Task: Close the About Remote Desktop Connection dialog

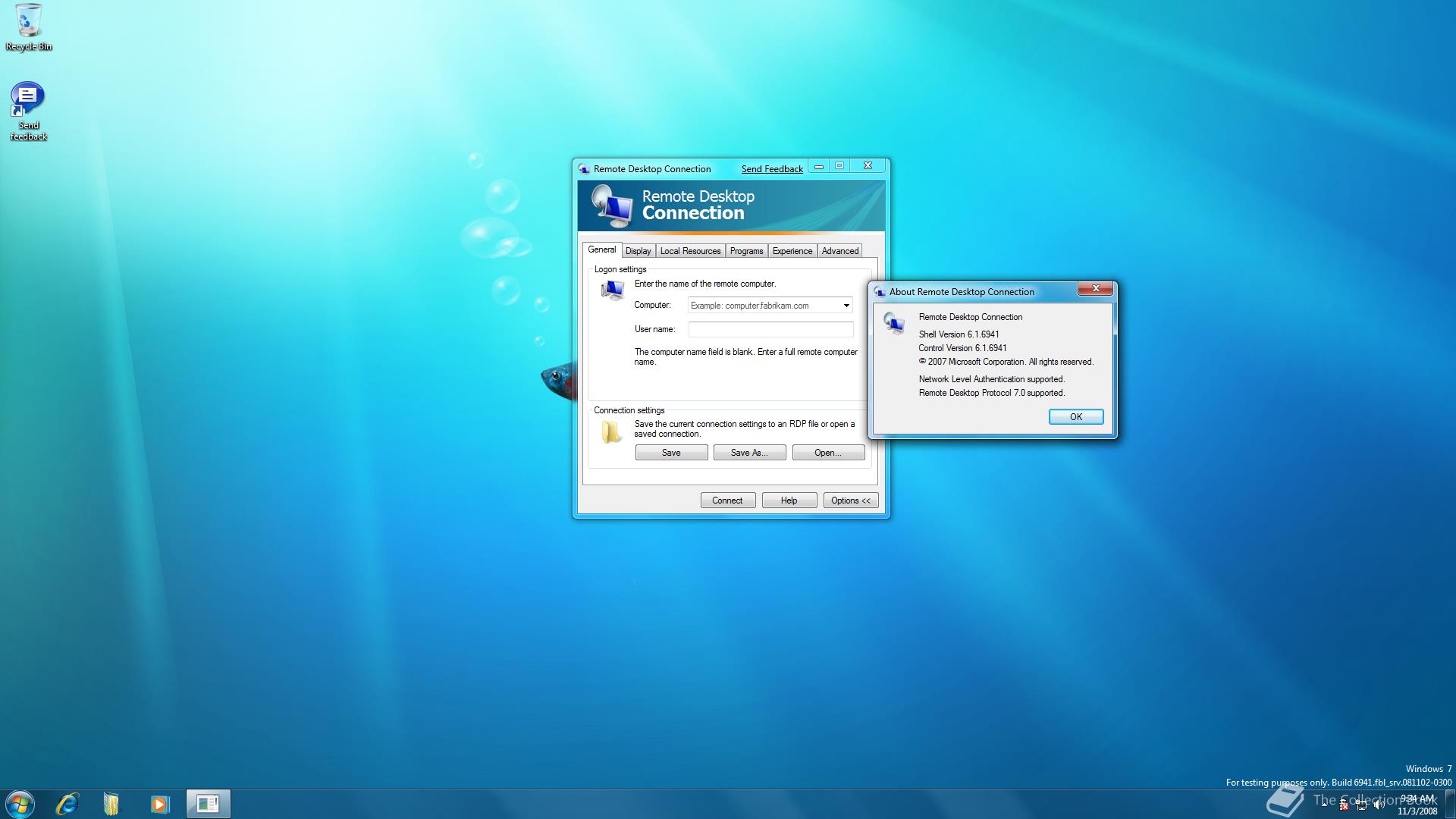Action: [1096, 289]
